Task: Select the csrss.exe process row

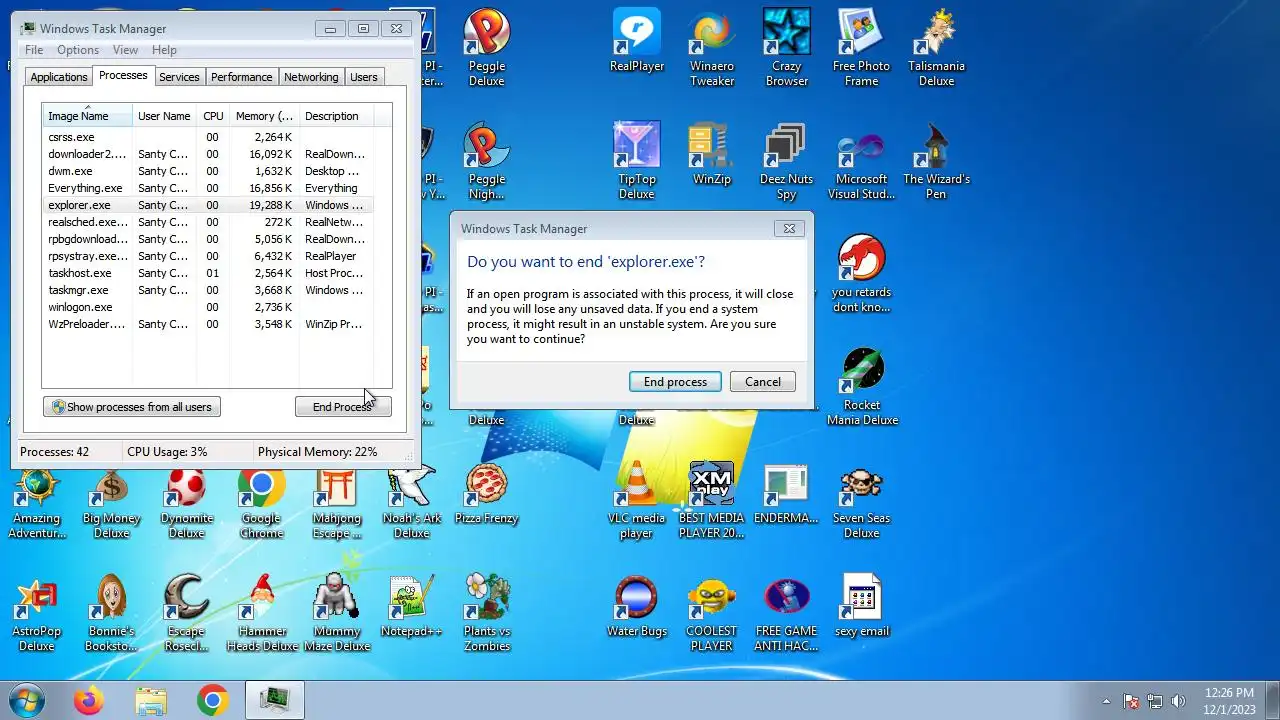Action: pyautogui.click(x=207, y=137)
